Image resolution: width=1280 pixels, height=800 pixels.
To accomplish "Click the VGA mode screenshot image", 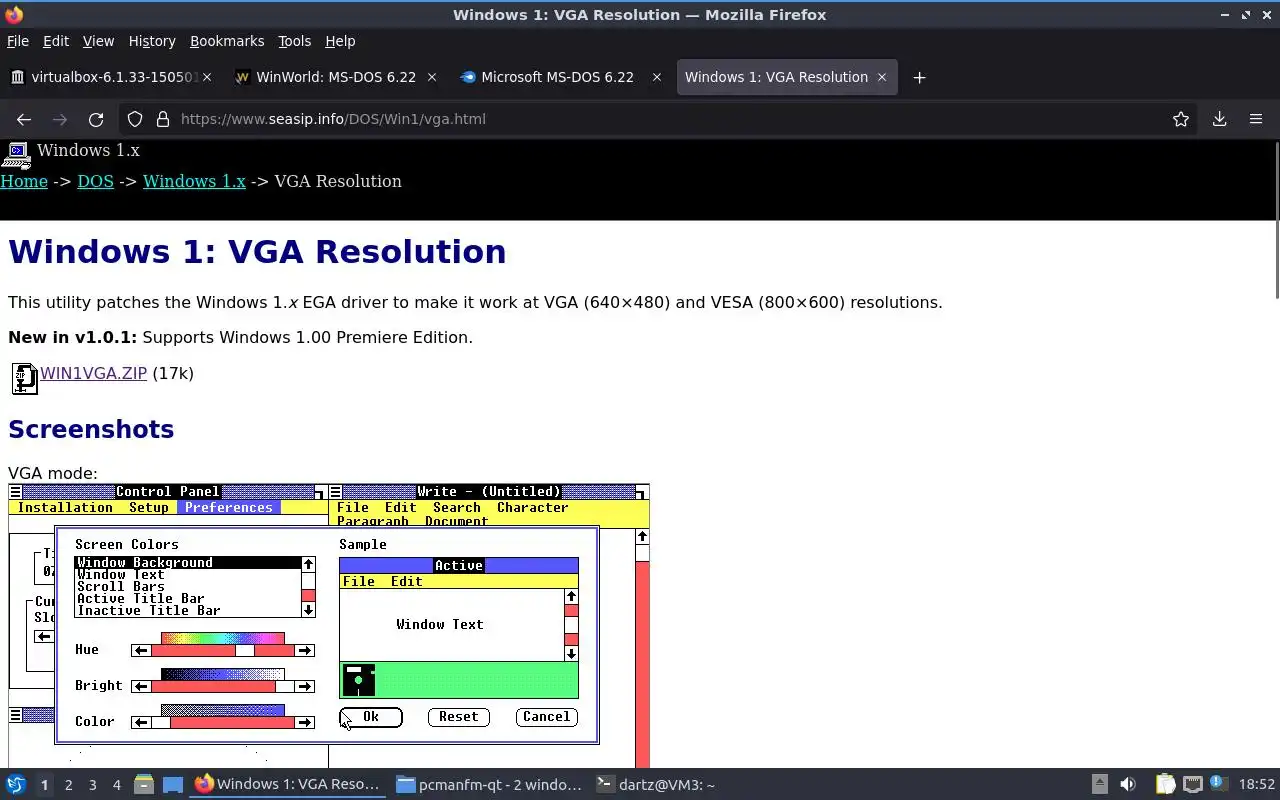I will click(329, 625).
